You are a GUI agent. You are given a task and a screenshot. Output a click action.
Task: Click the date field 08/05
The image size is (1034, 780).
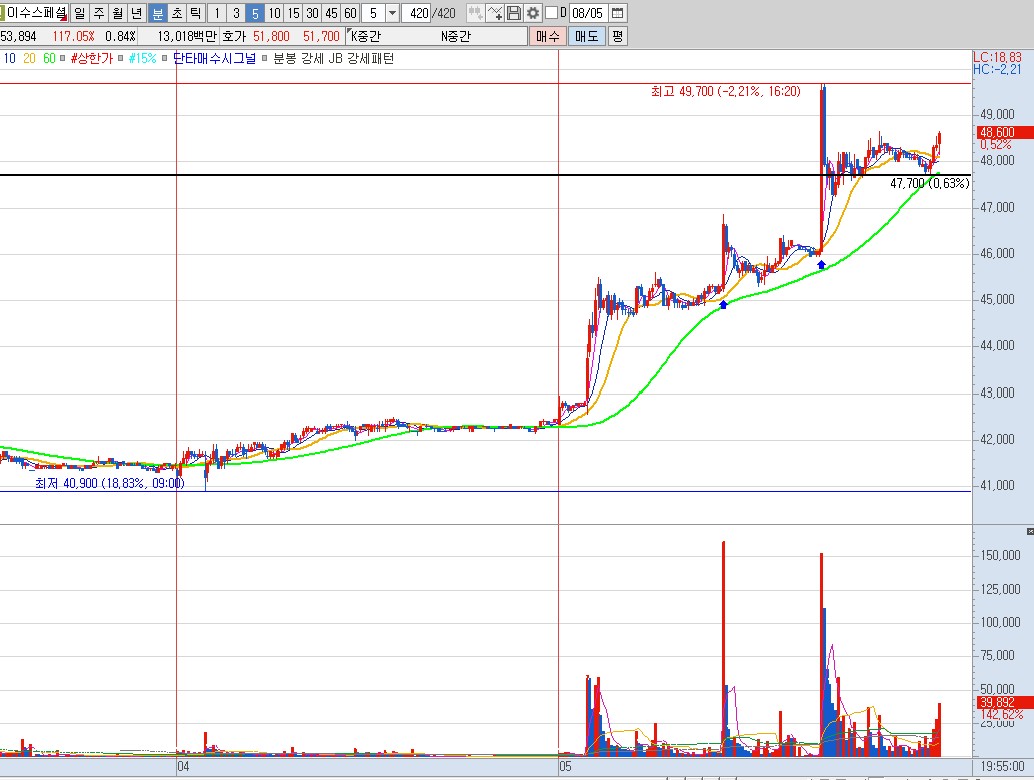point(588,13)
